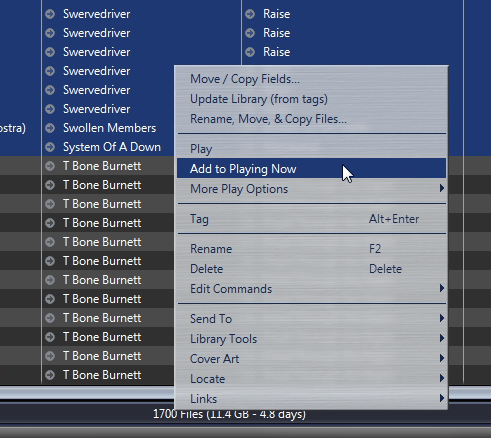Screen dimensions: 491x438
Task: Choose Add to Playing Now
Action: point(311,168)
